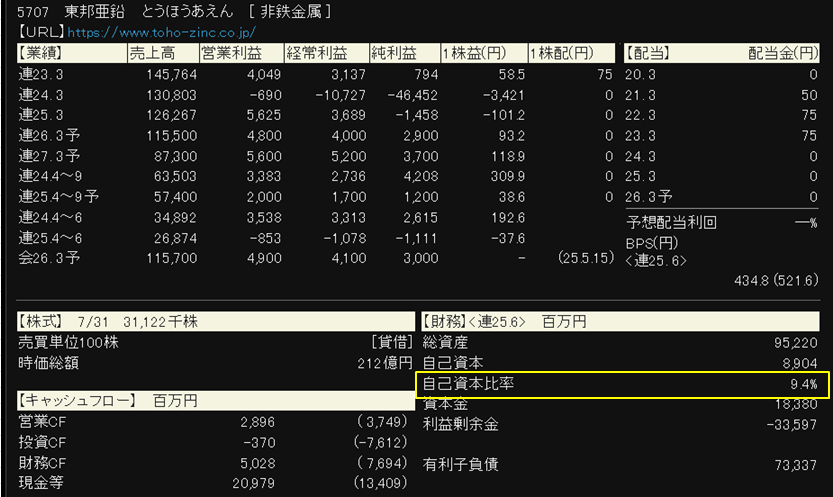Click the 純利益 column header

pos(394,53)
